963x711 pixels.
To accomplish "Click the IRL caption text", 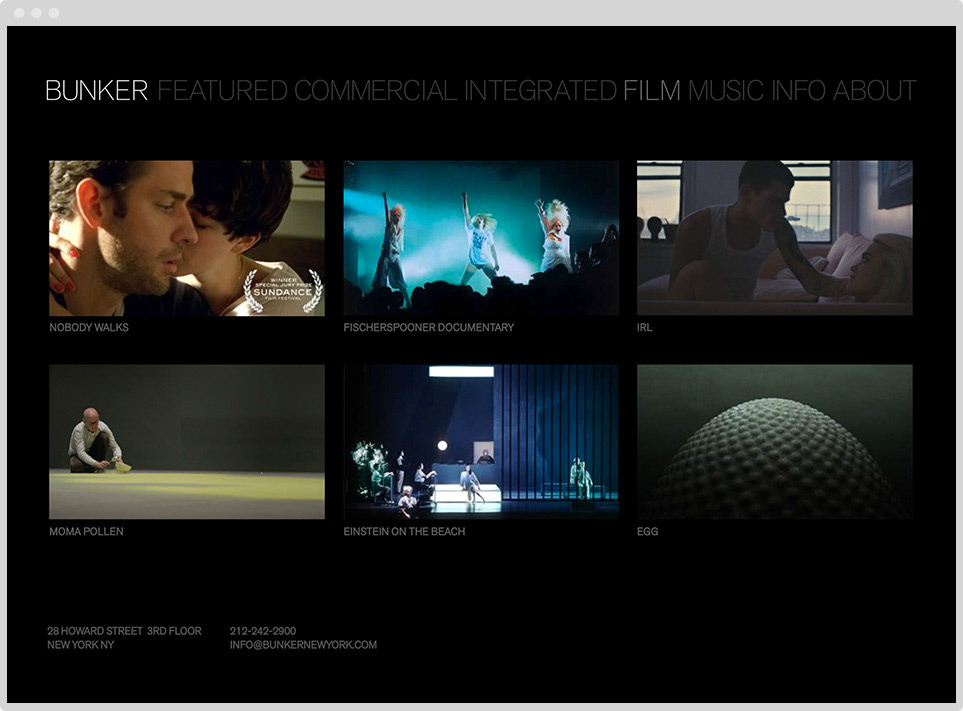I will [644, 327].
